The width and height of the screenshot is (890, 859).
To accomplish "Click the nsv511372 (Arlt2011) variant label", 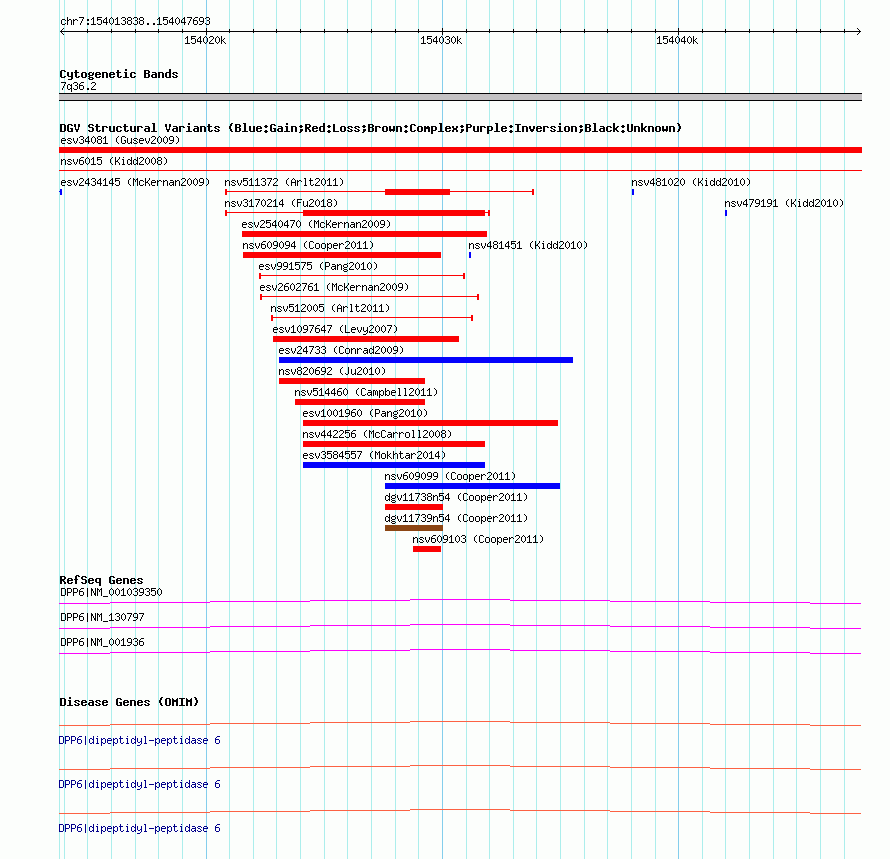I will [284, 182].
